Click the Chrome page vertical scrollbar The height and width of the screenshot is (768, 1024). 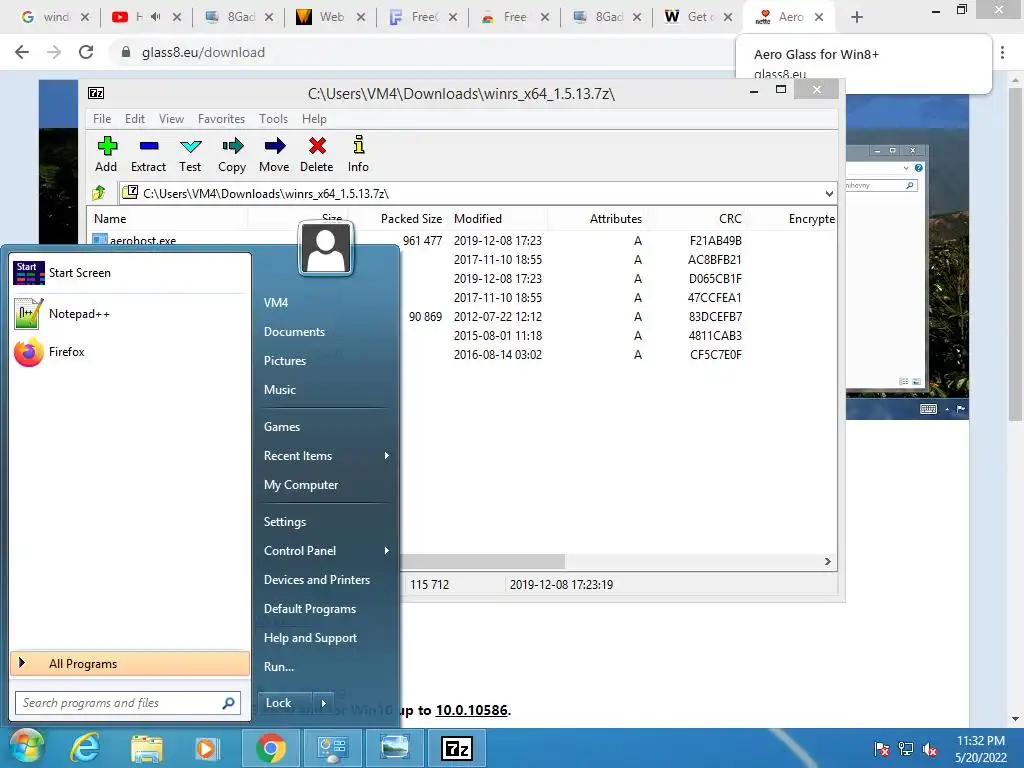(1015, 255)
